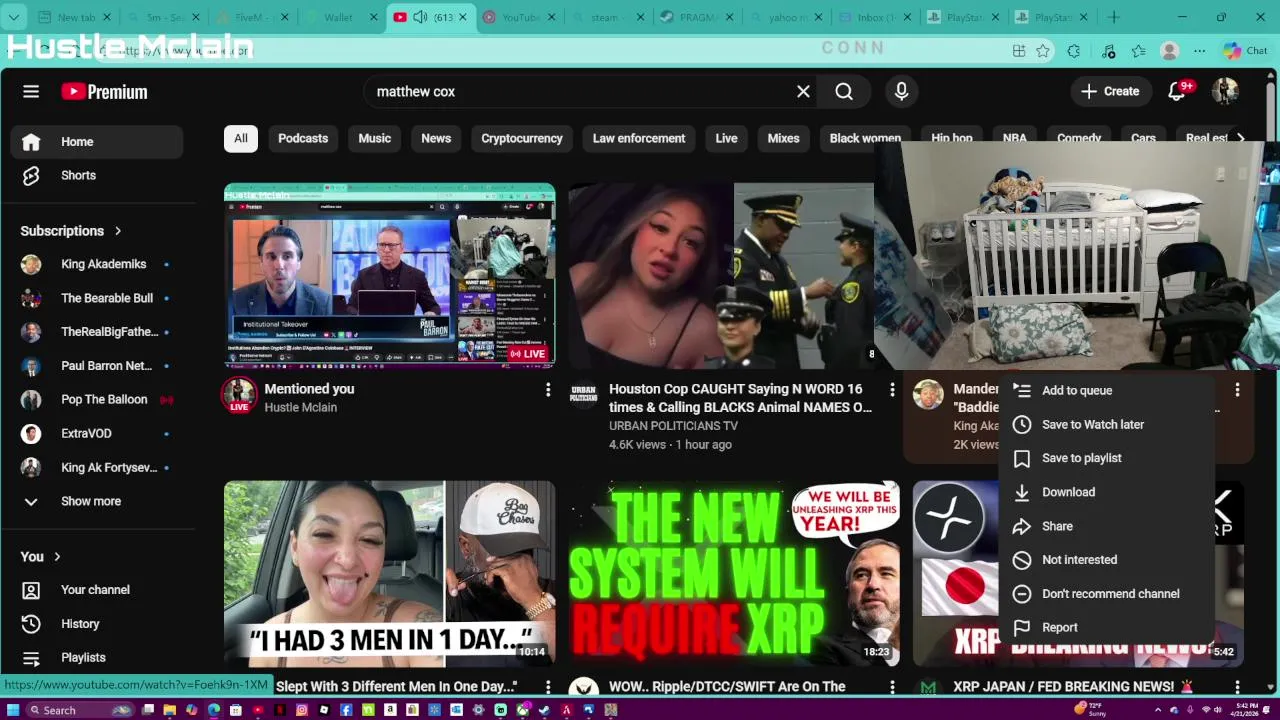This screenshot has width=1280, height=720.
Task: Open Your channel in sidebar
Action: coord(97,590)
